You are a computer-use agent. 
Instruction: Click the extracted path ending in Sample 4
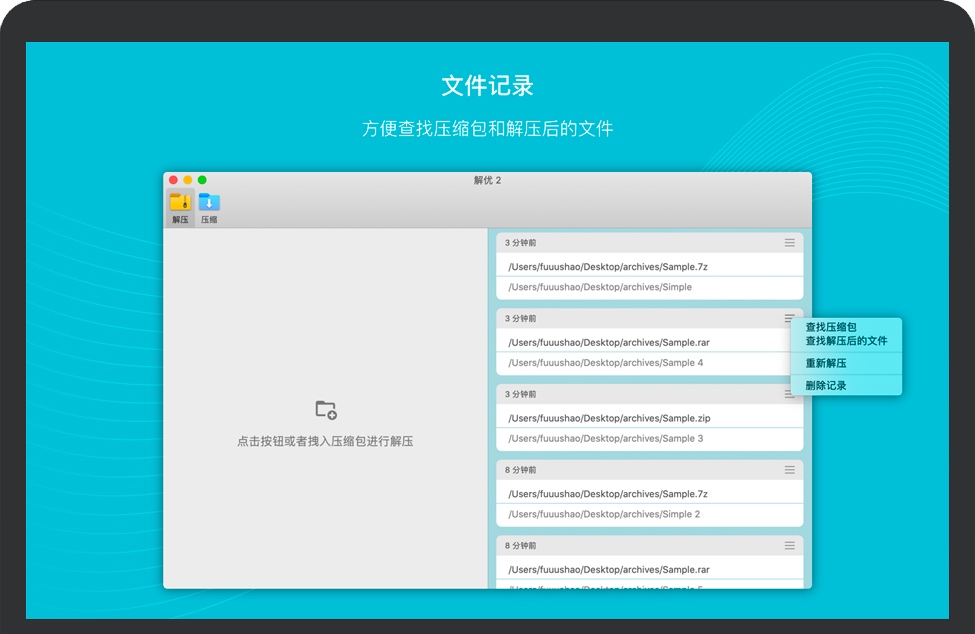pyautogui.click(x=605, y=363)
